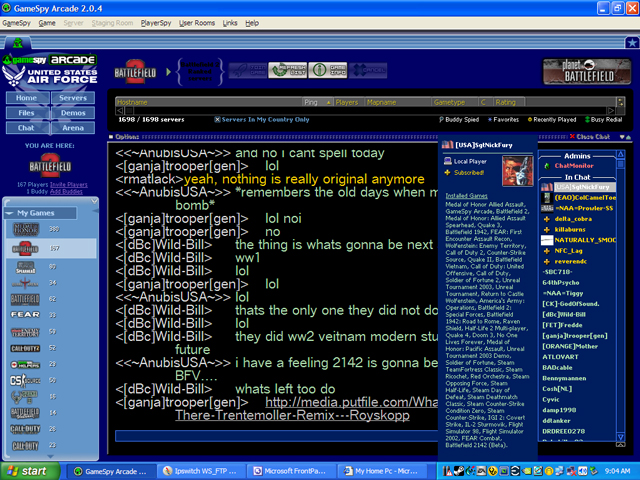Viewport: 640px width, 480px height.
Task: Open the Planet Battlefield banner
Action: coord(587,71)
